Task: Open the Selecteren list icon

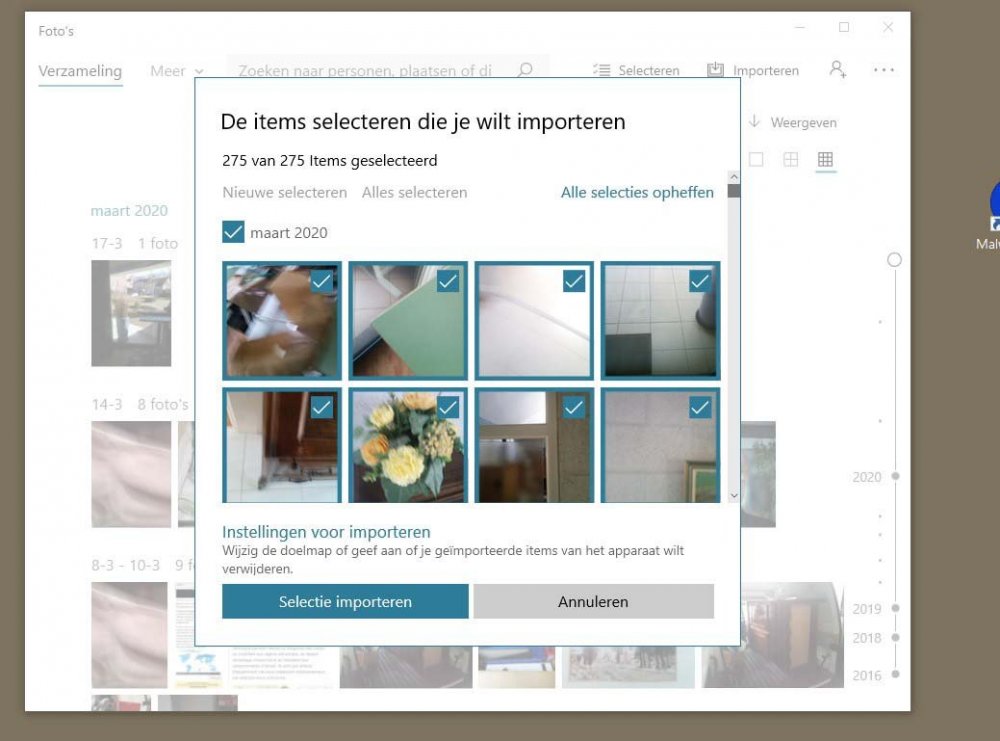Action: pyautogui.click(x=601, y=70)
